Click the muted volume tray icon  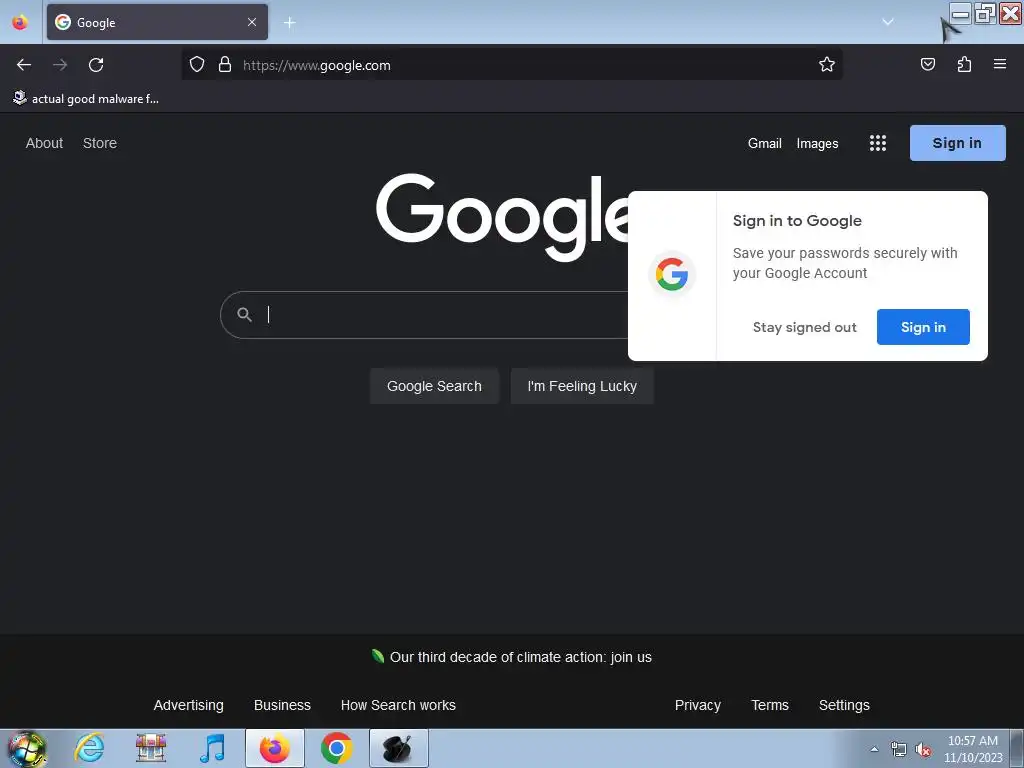click(922, 750)
